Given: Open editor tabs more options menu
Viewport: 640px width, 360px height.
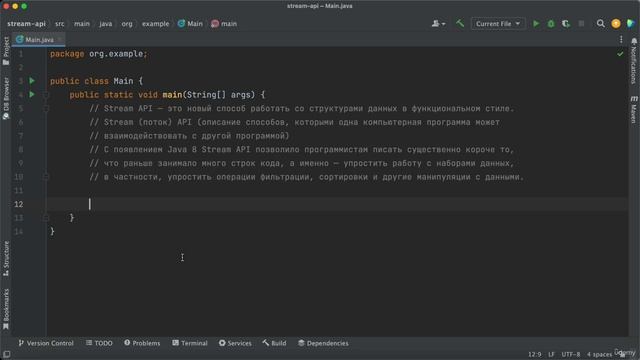Looking at the screenshot, I should click(621, 40).
